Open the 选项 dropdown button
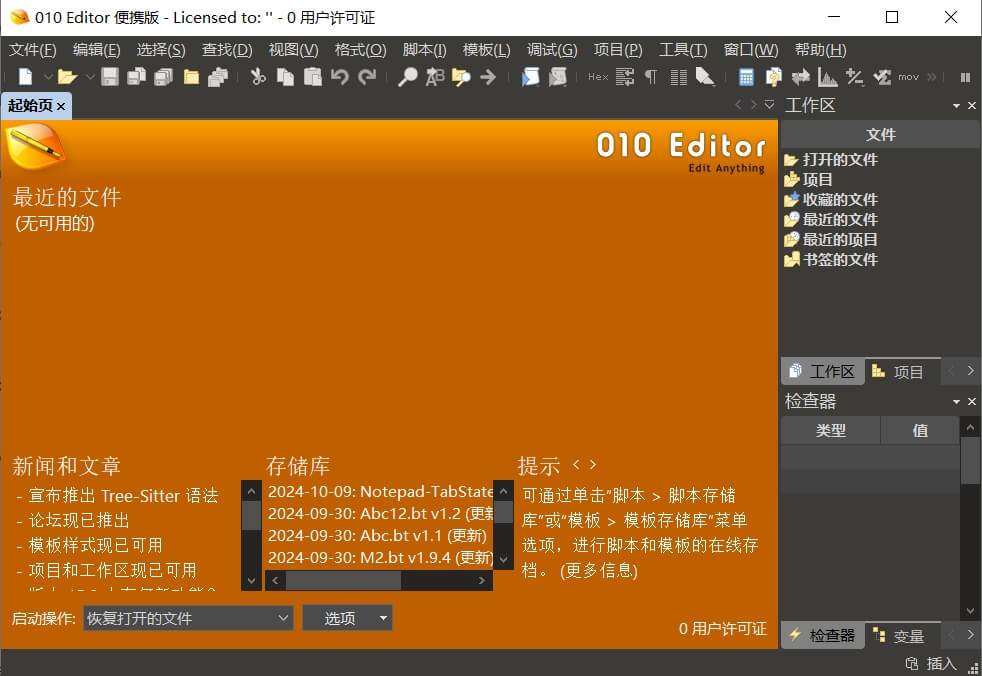Viewport: 982px width, 676px height. [x=348, y=618]
